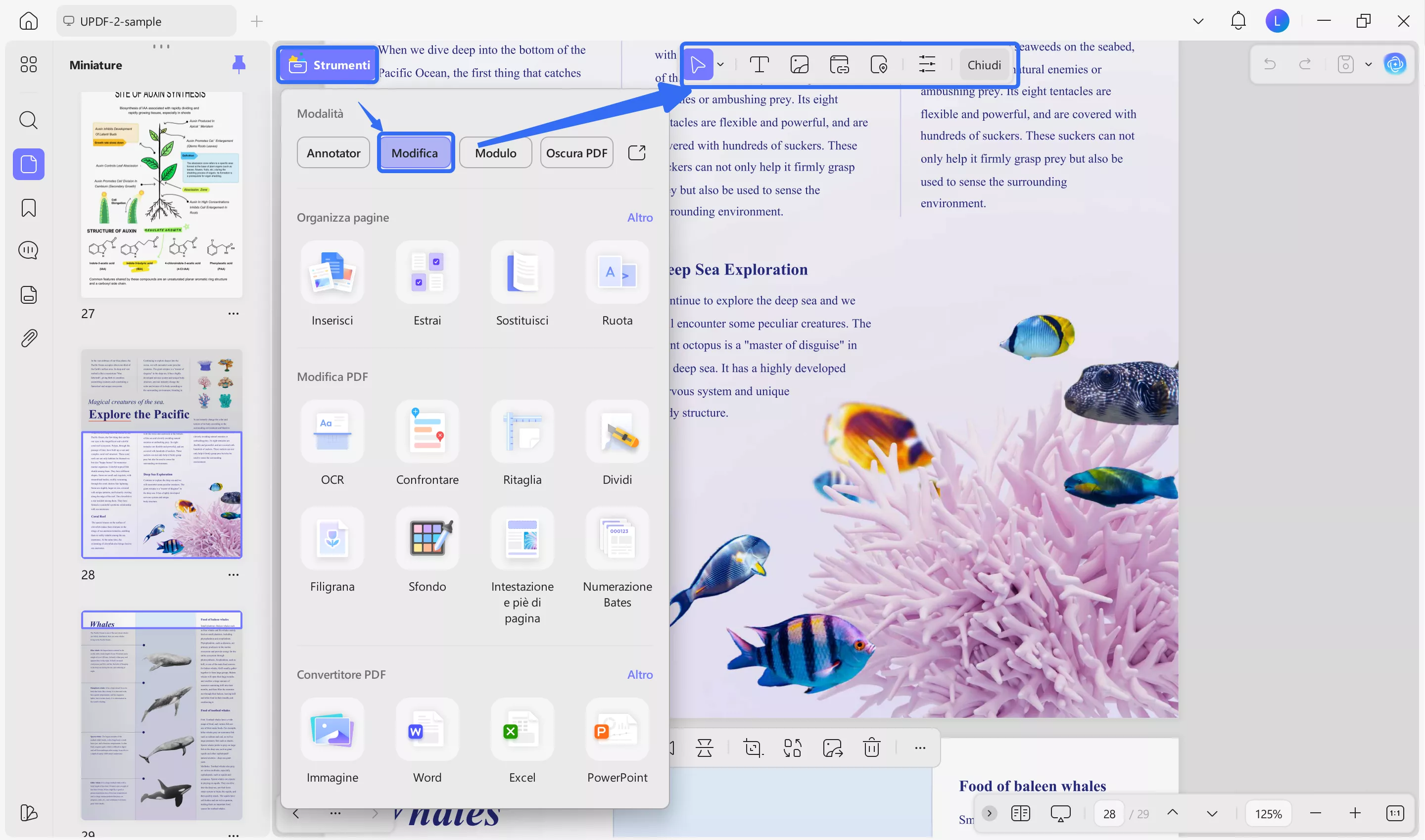This screenshot has width=1425, height=840.
Task: Switch to Annotator mode
Action: [333, 152]
